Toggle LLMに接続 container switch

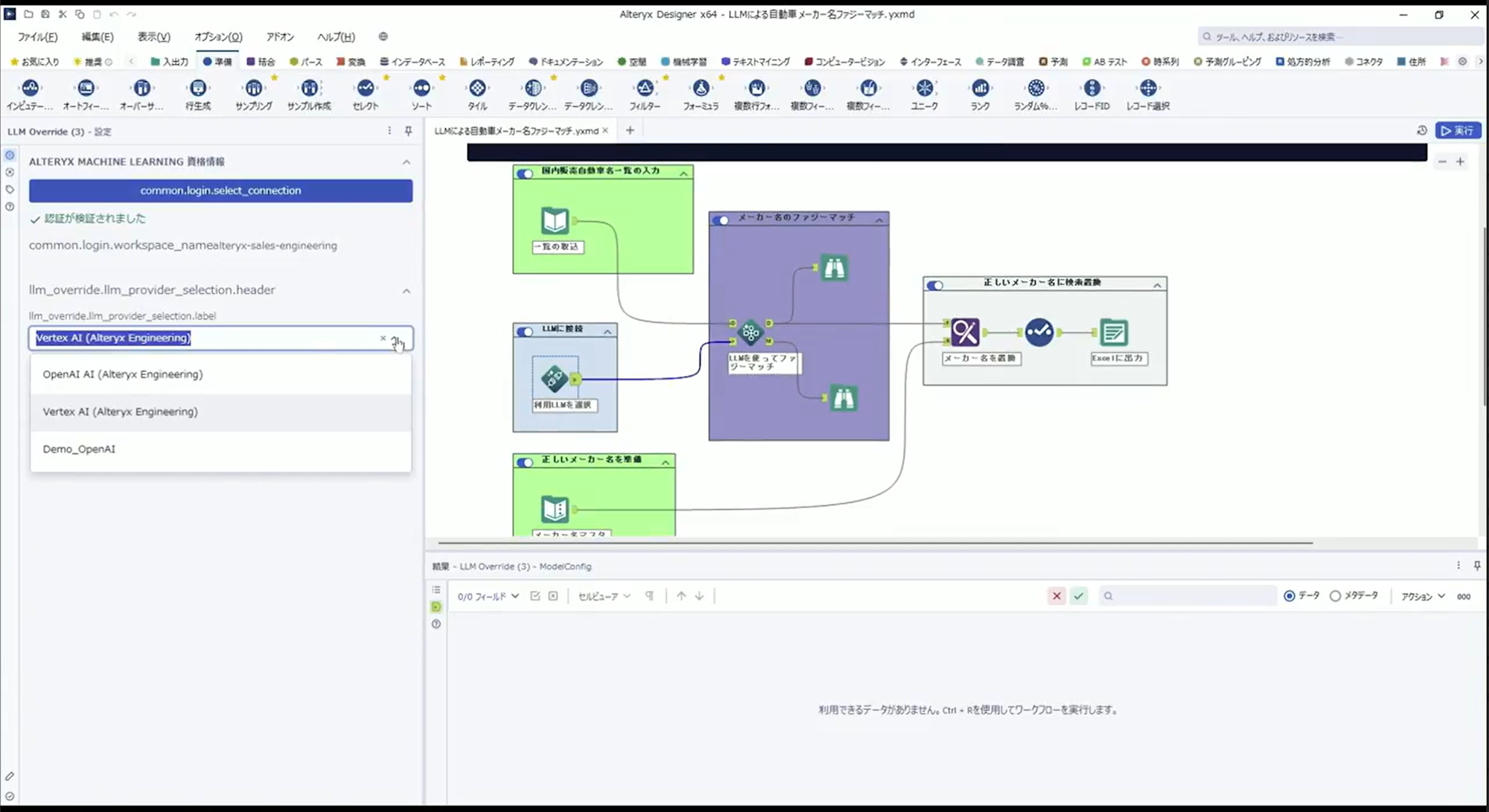[x=525, y=331]
